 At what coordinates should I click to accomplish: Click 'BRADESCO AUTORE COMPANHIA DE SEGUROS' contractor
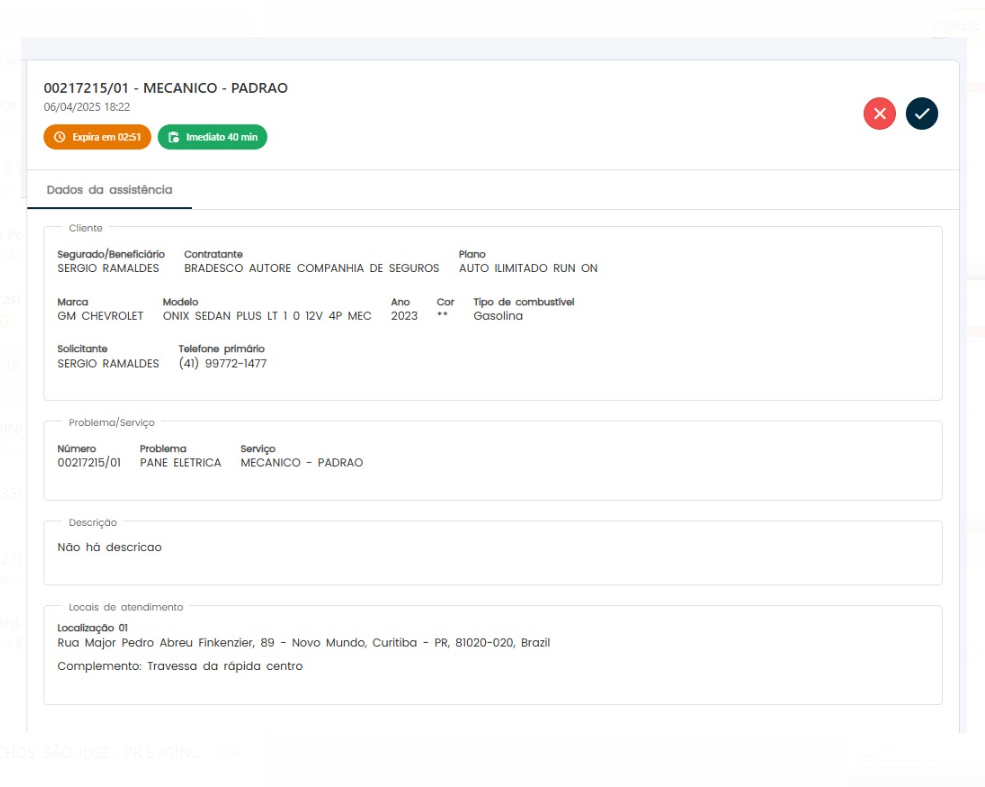312,268
